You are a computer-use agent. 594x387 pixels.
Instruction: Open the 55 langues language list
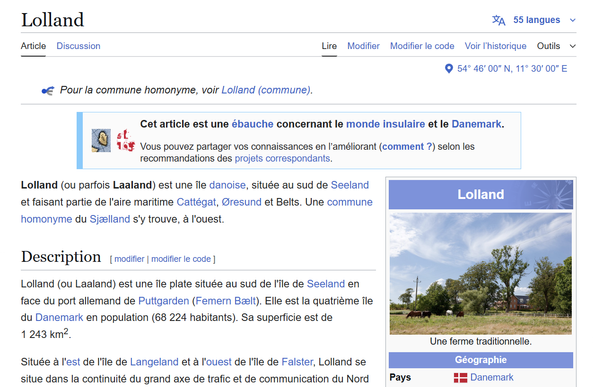tap(536, 20)
